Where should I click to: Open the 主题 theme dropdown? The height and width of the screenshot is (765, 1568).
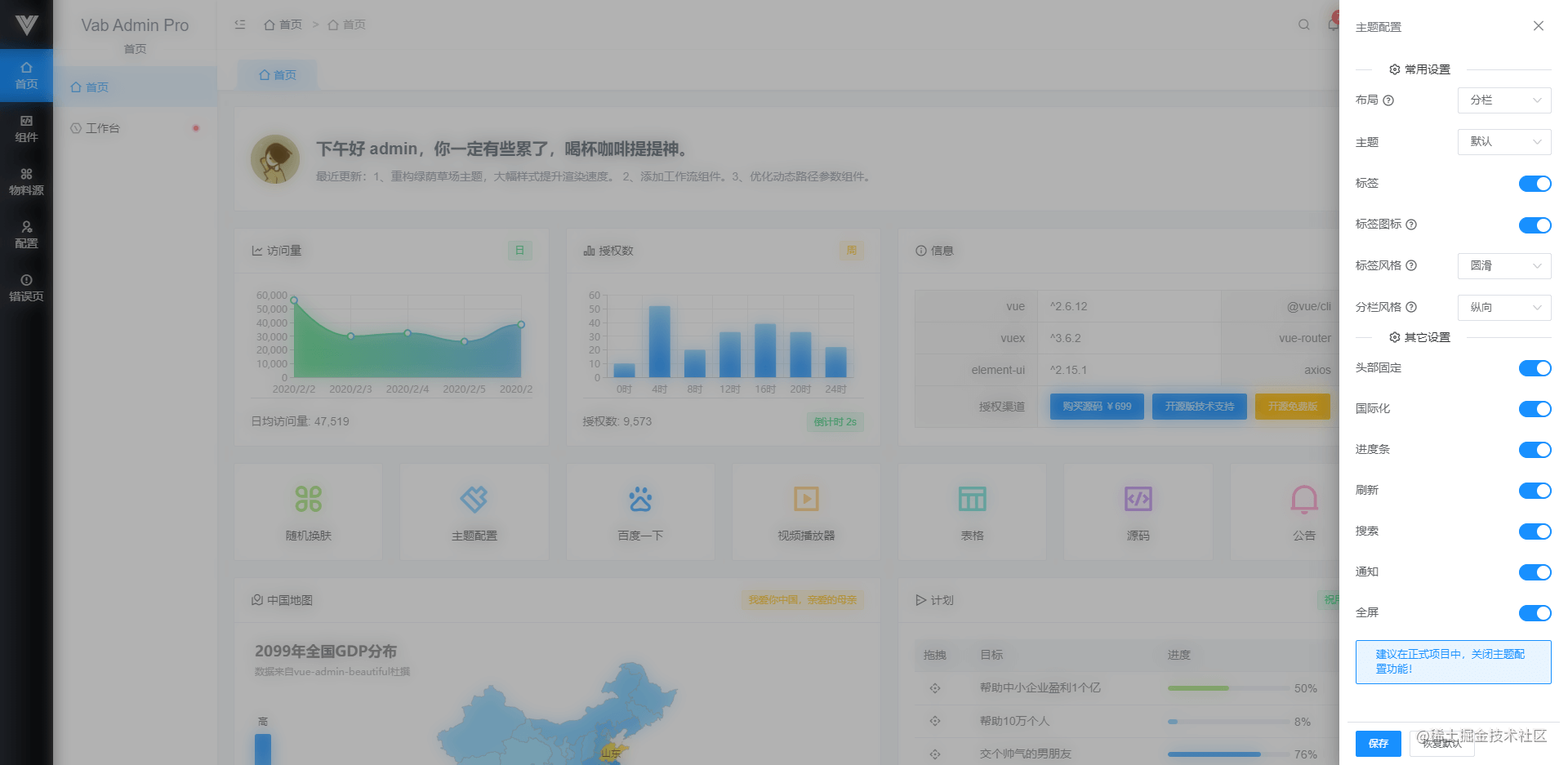[1503, 141]
